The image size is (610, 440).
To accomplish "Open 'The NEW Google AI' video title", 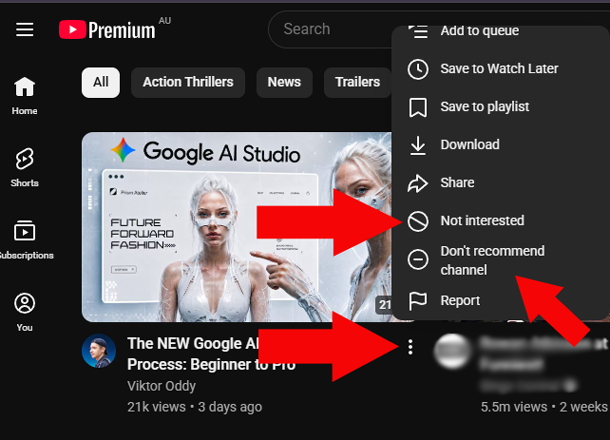I will coord(211,354).
